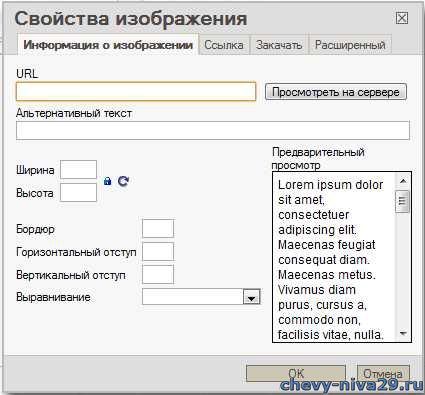425x395 pixels.
Task: Click the Предварительный просмотр label
Action: (x=318, y=159)
